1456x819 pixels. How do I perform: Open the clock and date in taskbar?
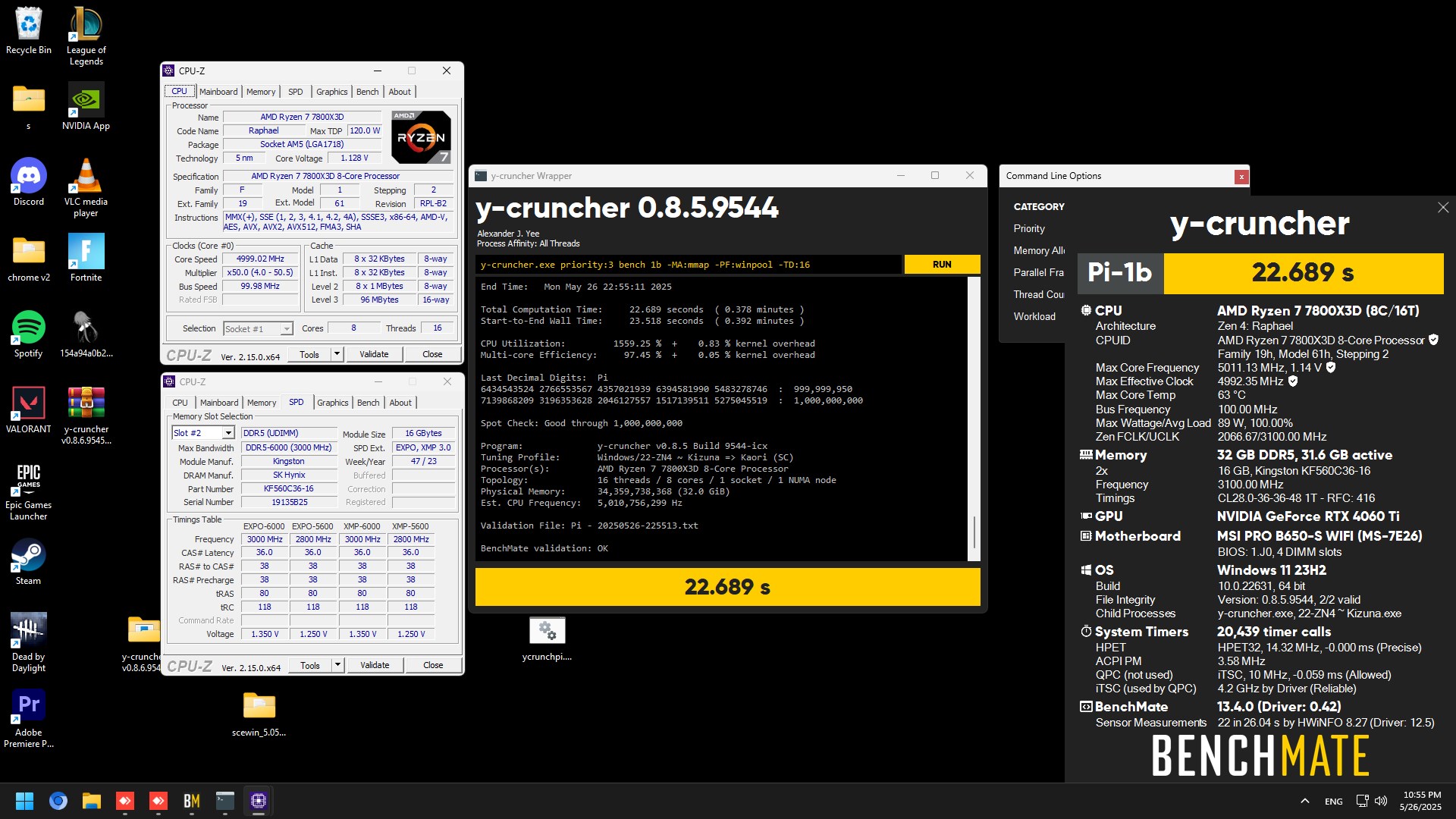1422,801
